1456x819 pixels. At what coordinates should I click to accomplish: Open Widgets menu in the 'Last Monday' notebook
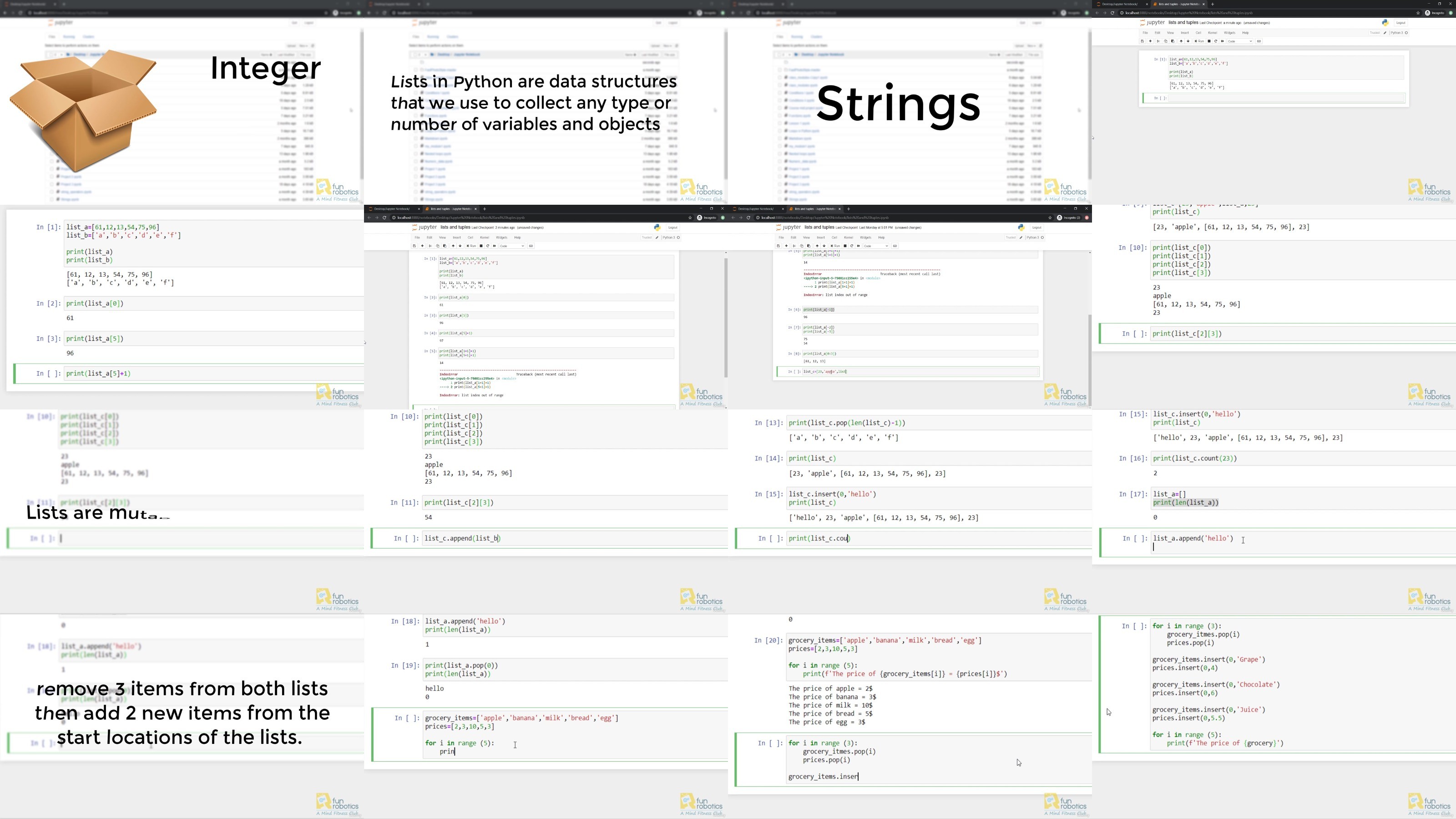click(865, 238)
